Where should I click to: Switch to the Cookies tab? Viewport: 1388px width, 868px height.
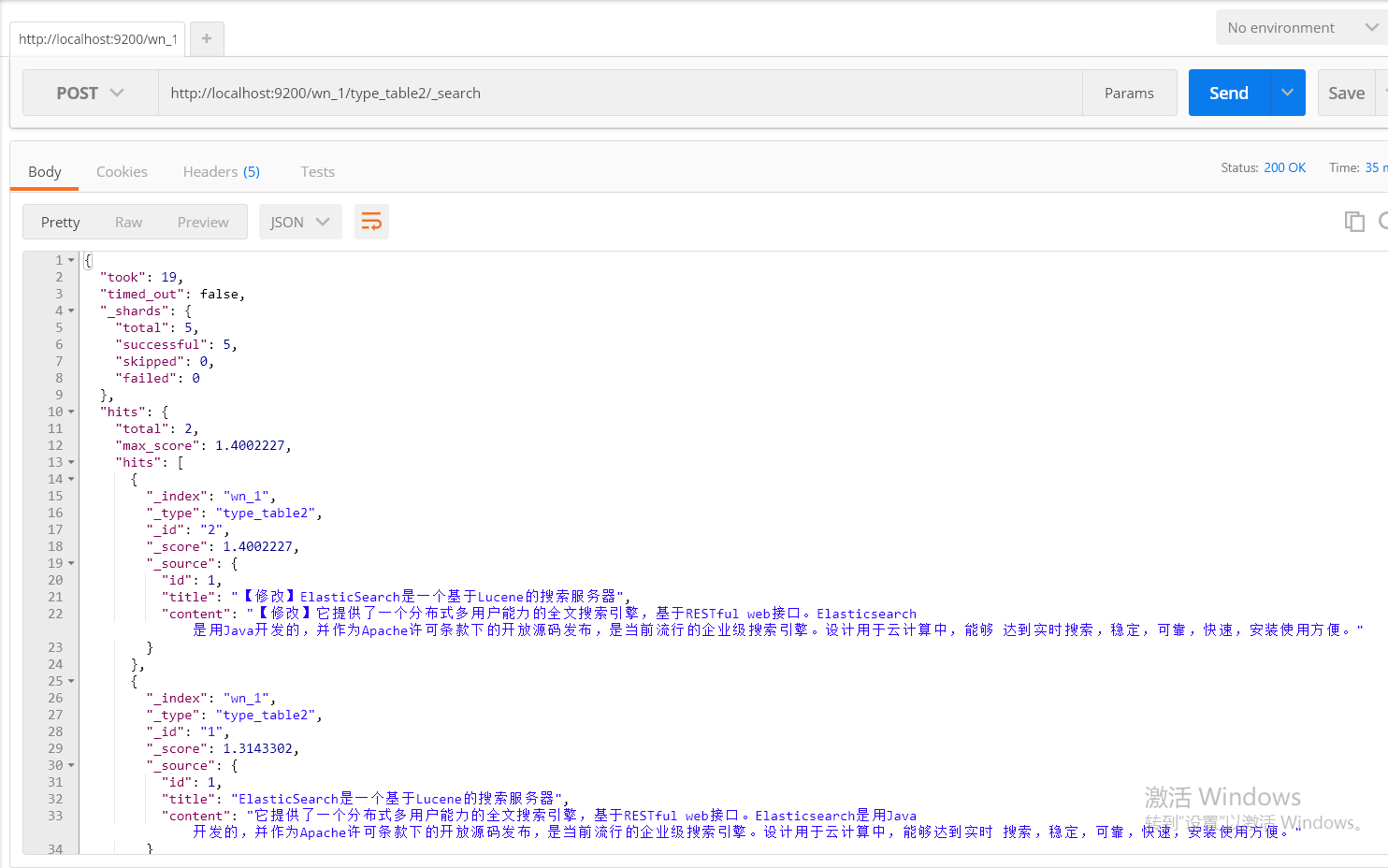(x=122, y=171)
